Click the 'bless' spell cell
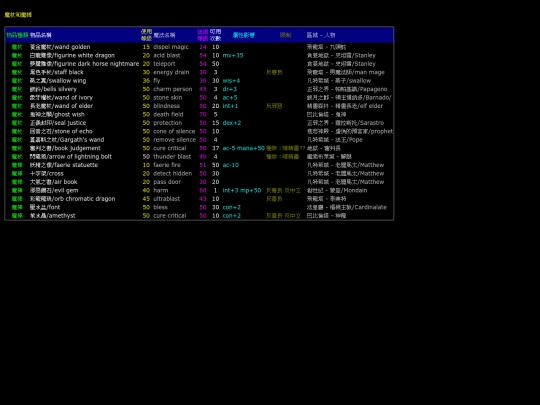 pos(160,207)
